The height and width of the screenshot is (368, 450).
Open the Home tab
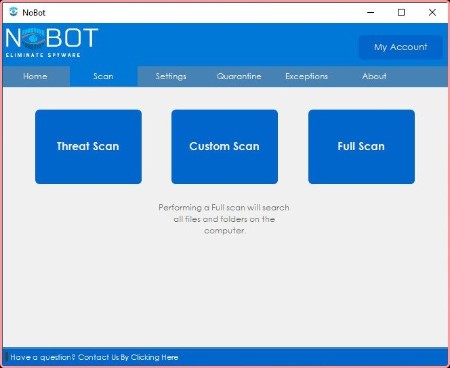[36, 76]
